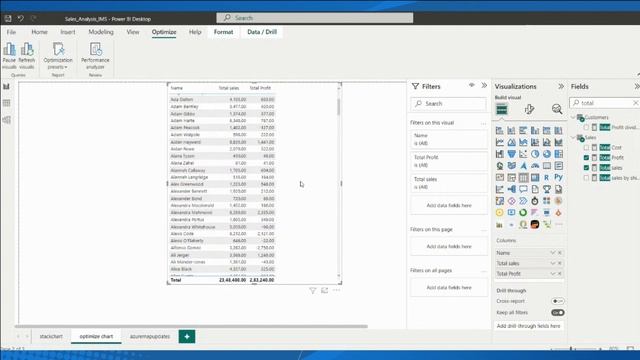Click the table visual vertical scrollbar
The width and height of the screenshot is (640, 360).
pos(338,107)
